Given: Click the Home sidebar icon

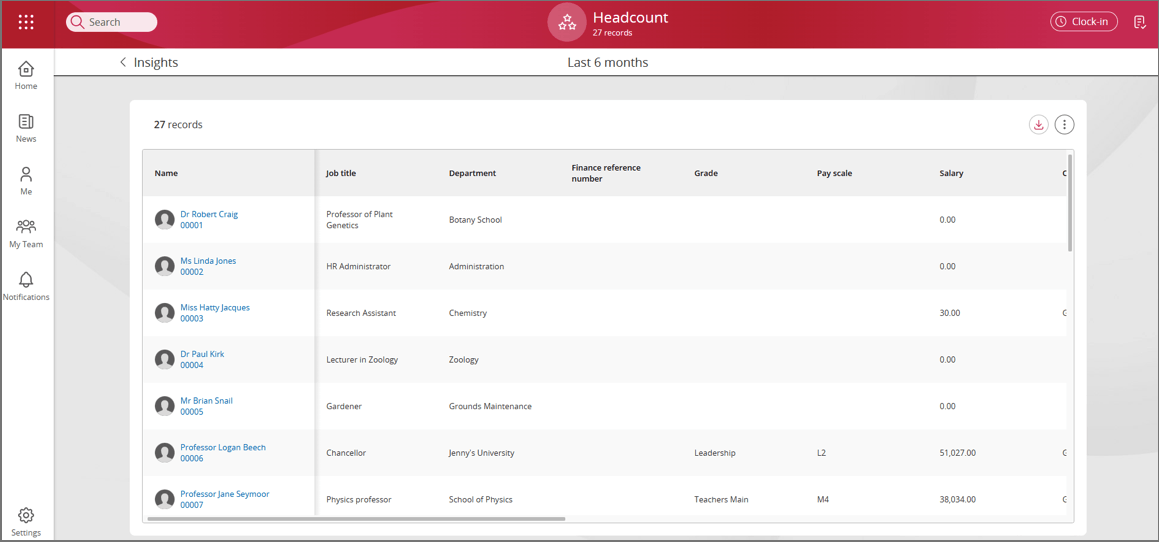Looking at the screenshot, I should click(x=26, y=75).
